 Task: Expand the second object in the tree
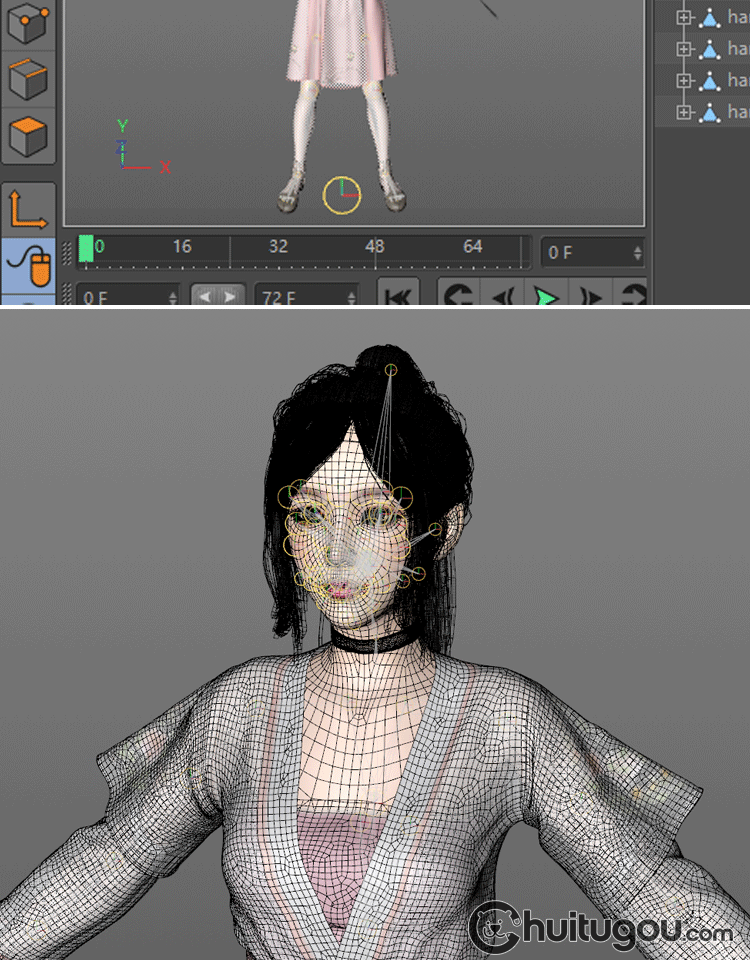coord(684,48)
